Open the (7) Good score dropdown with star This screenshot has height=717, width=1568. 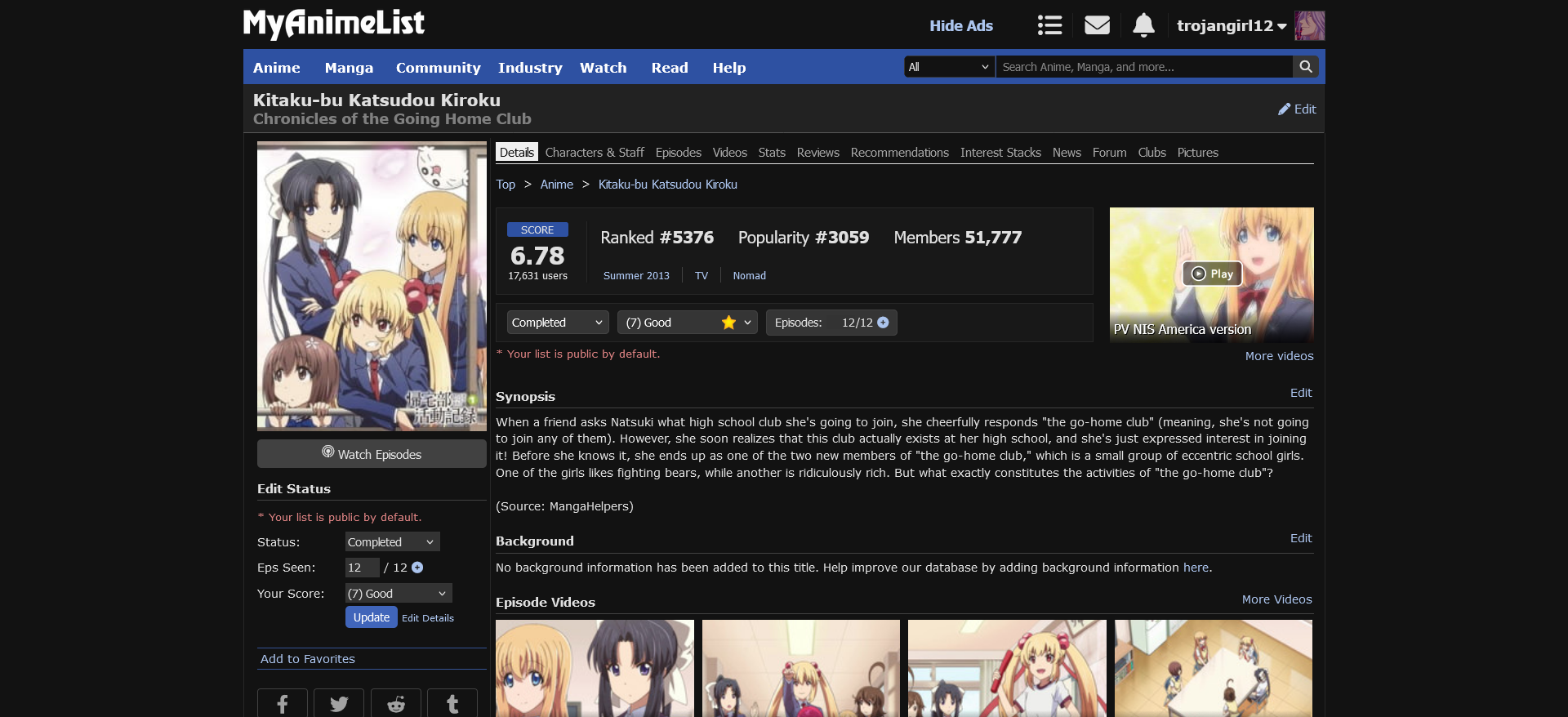click(687, 323)
